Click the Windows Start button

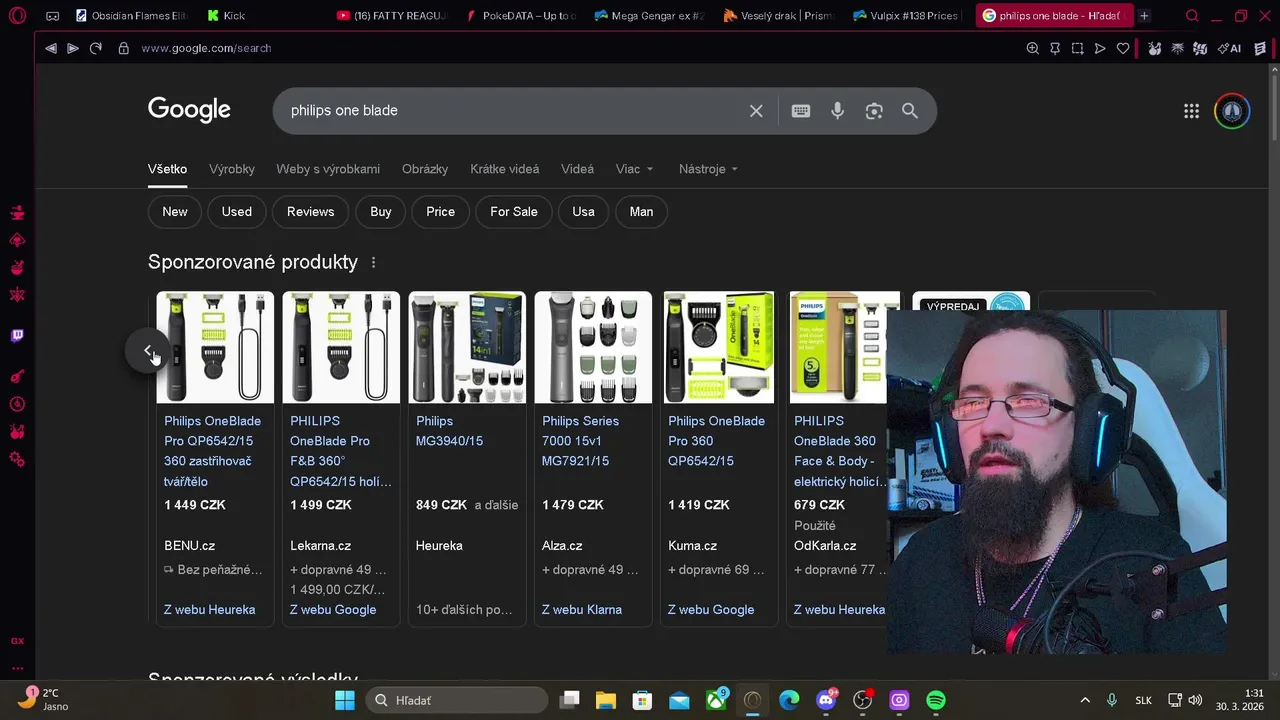(x=345, y=700)
